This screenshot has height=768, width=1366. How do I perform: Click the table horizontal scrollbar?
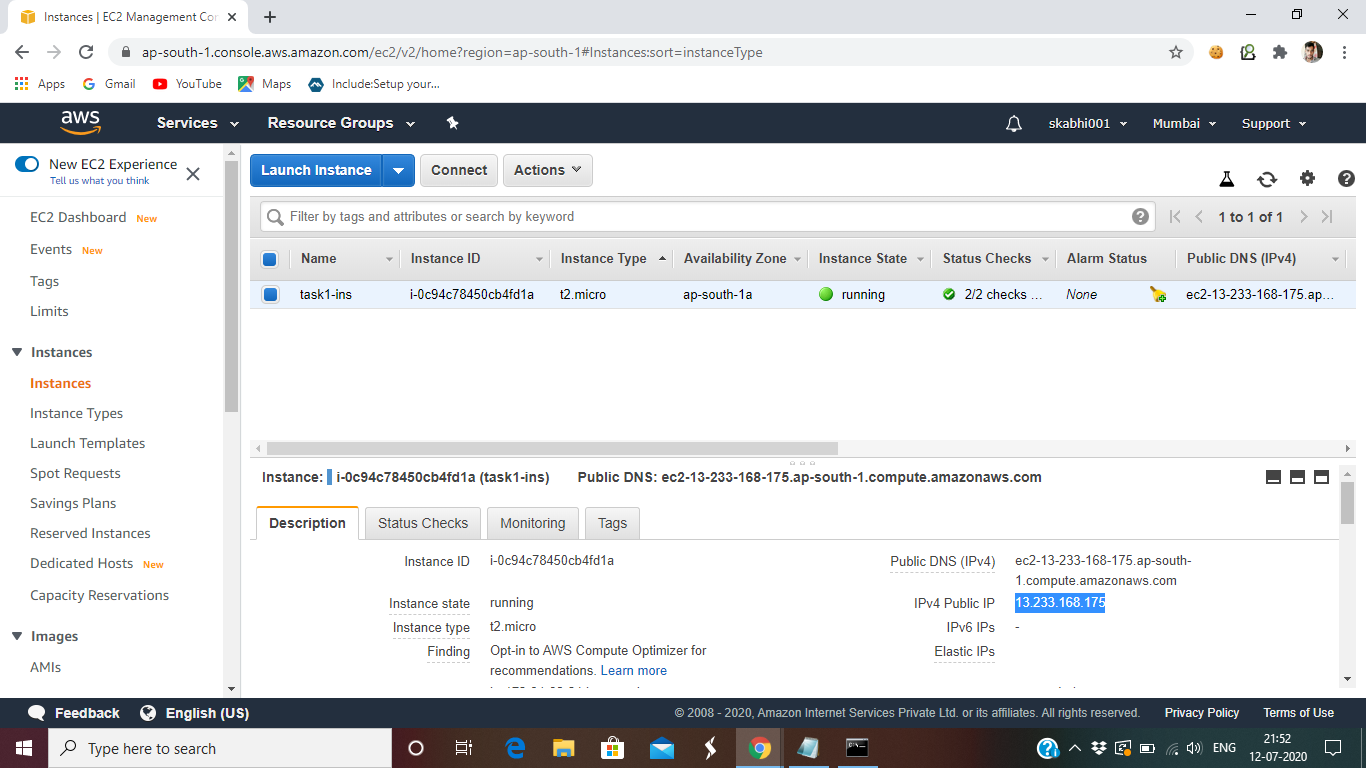click(x=552, y=449)
